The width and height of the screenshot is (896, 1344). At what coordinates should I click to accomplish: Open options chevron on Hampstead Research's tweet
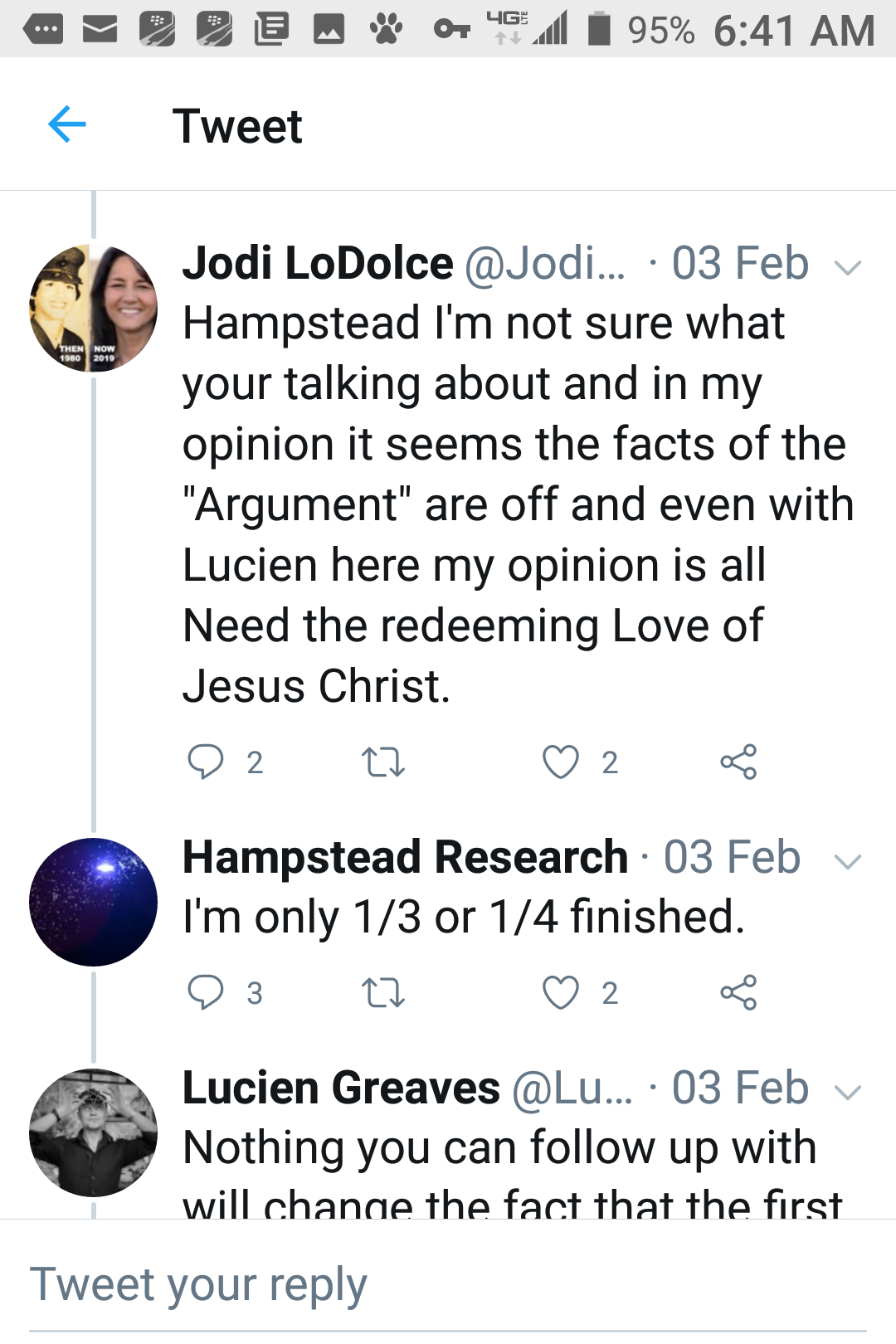tap(848, 861)
